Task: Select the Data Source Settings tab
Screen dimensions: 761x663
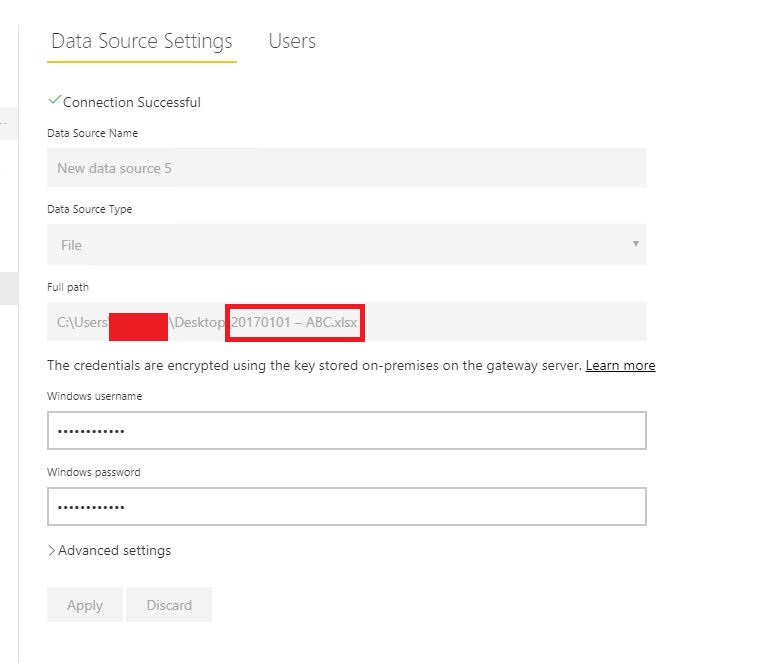Action: [x=142, y=42]
